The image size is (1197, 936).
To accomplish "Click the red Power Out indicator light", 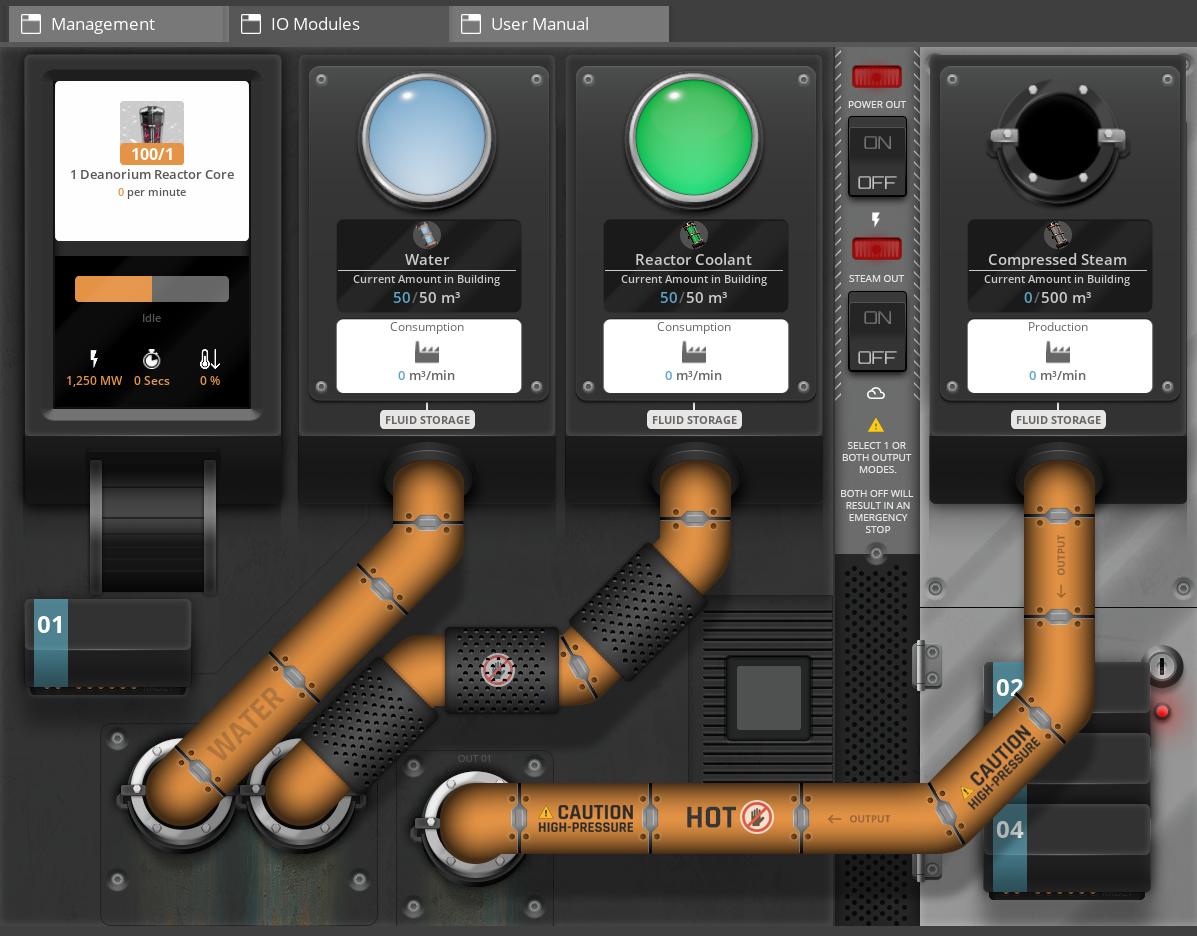I will [x=877, y=76].
